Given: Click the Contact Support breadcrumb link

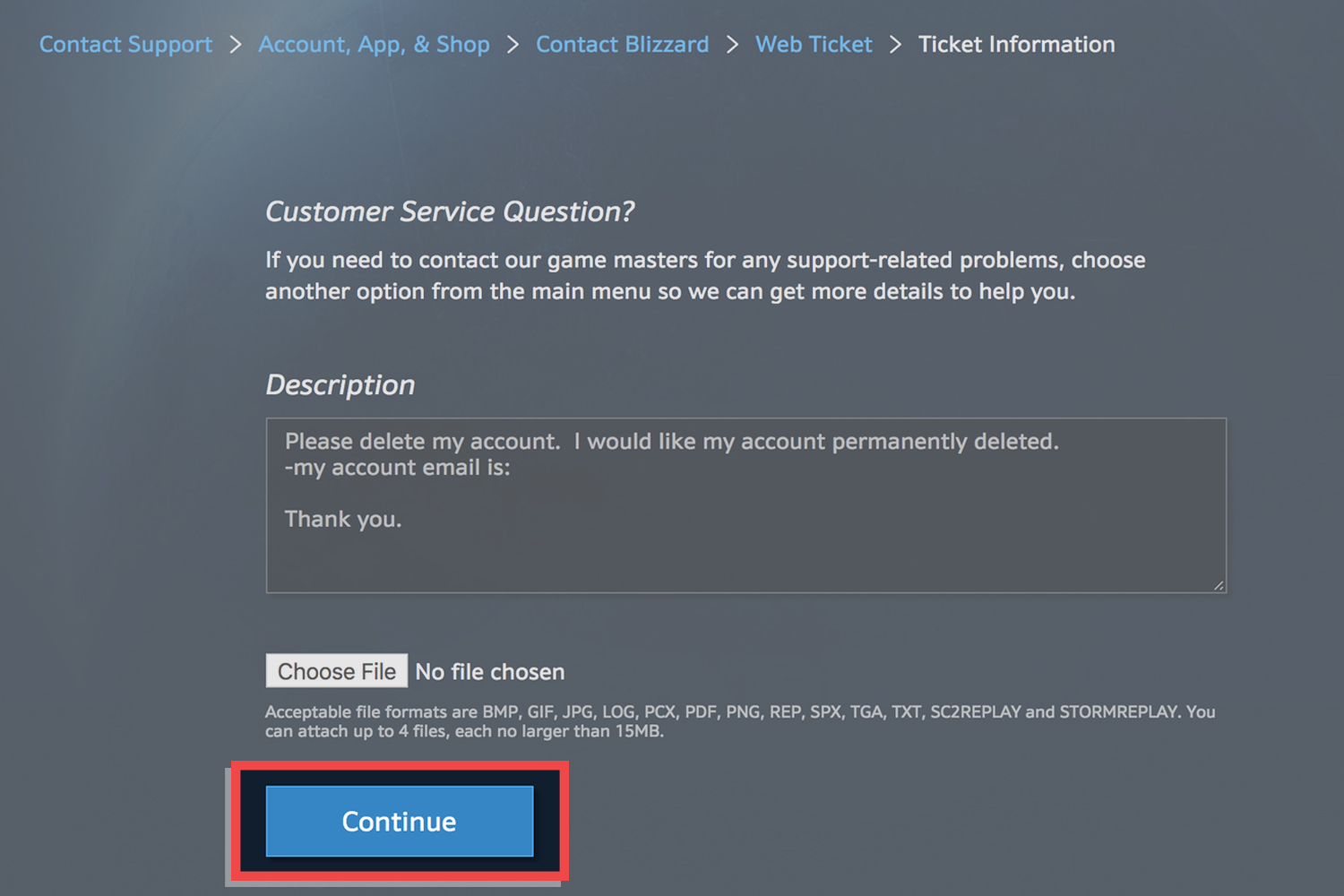Looking at the screenshot, I should click(125, 44).
